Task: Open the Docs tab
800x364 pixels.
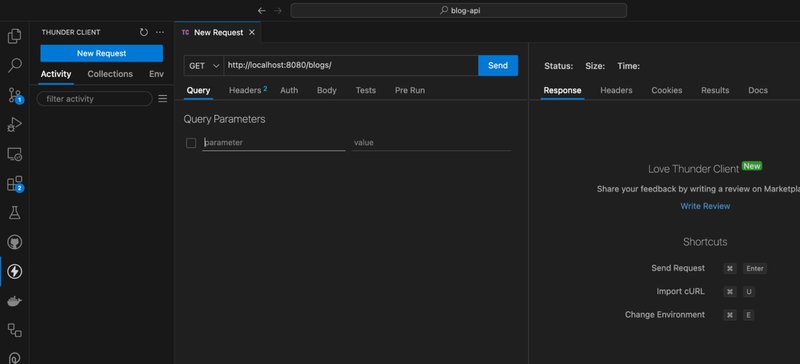Action: 758,90
